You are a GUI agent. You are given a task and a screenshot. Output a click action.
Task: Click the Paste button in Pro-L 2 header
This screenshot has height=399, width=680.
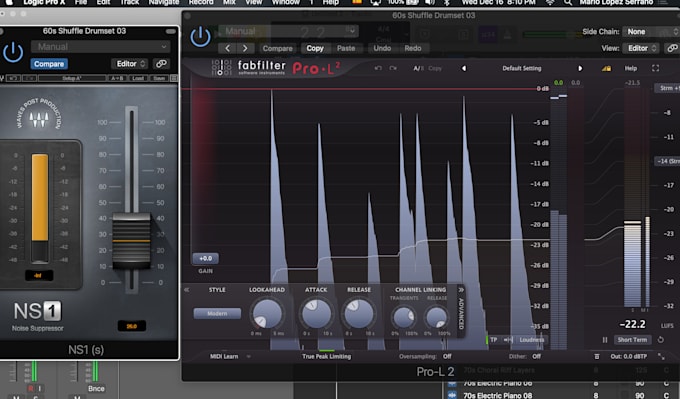point(346,48)
